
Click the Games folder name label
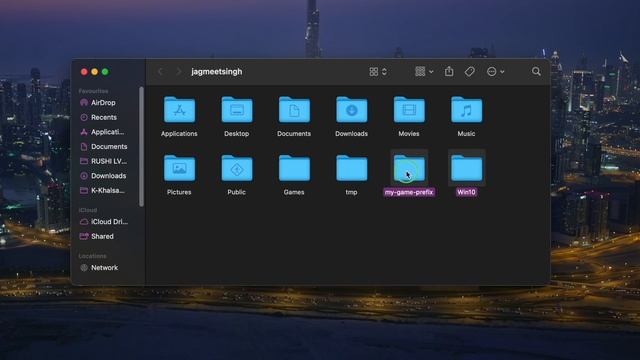click(x=294, y=192)
